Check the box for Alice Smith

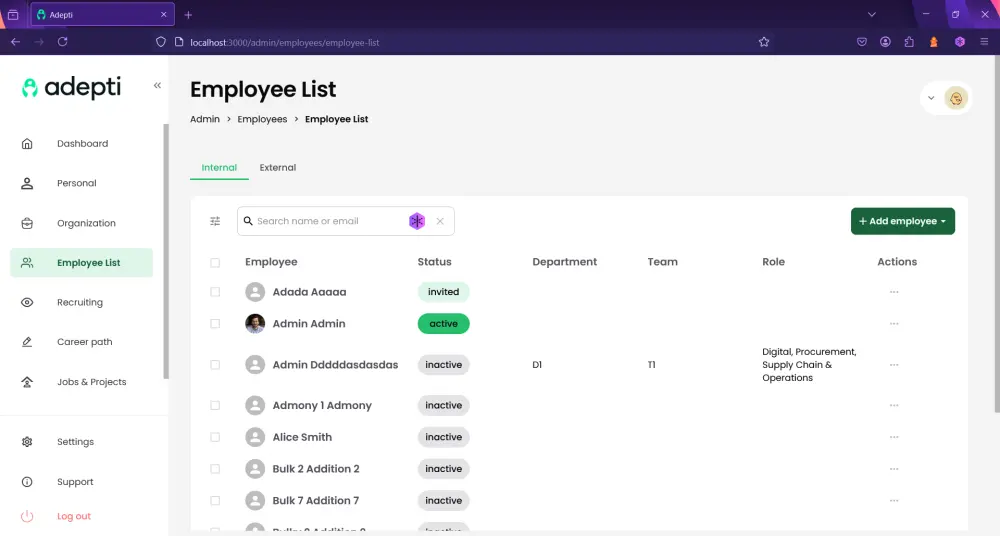(x=215, y=437)
